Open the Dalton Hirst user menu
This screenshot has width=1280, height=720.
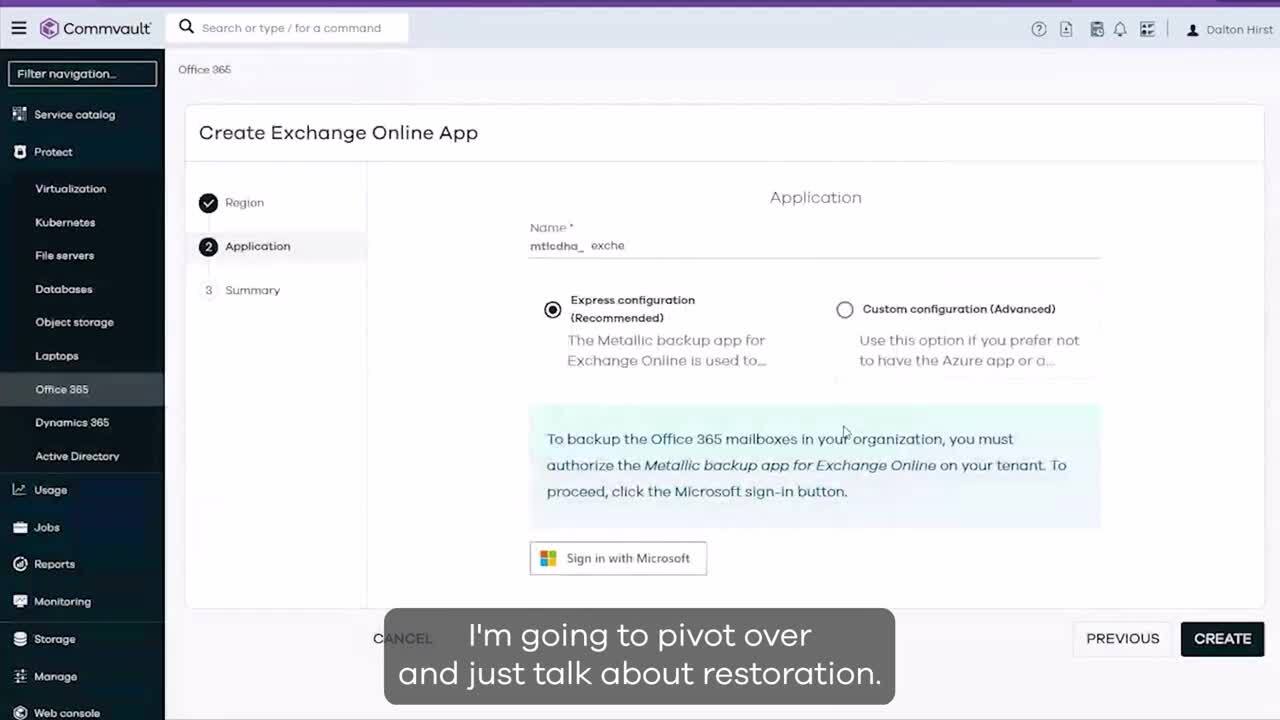(1229, 30)
